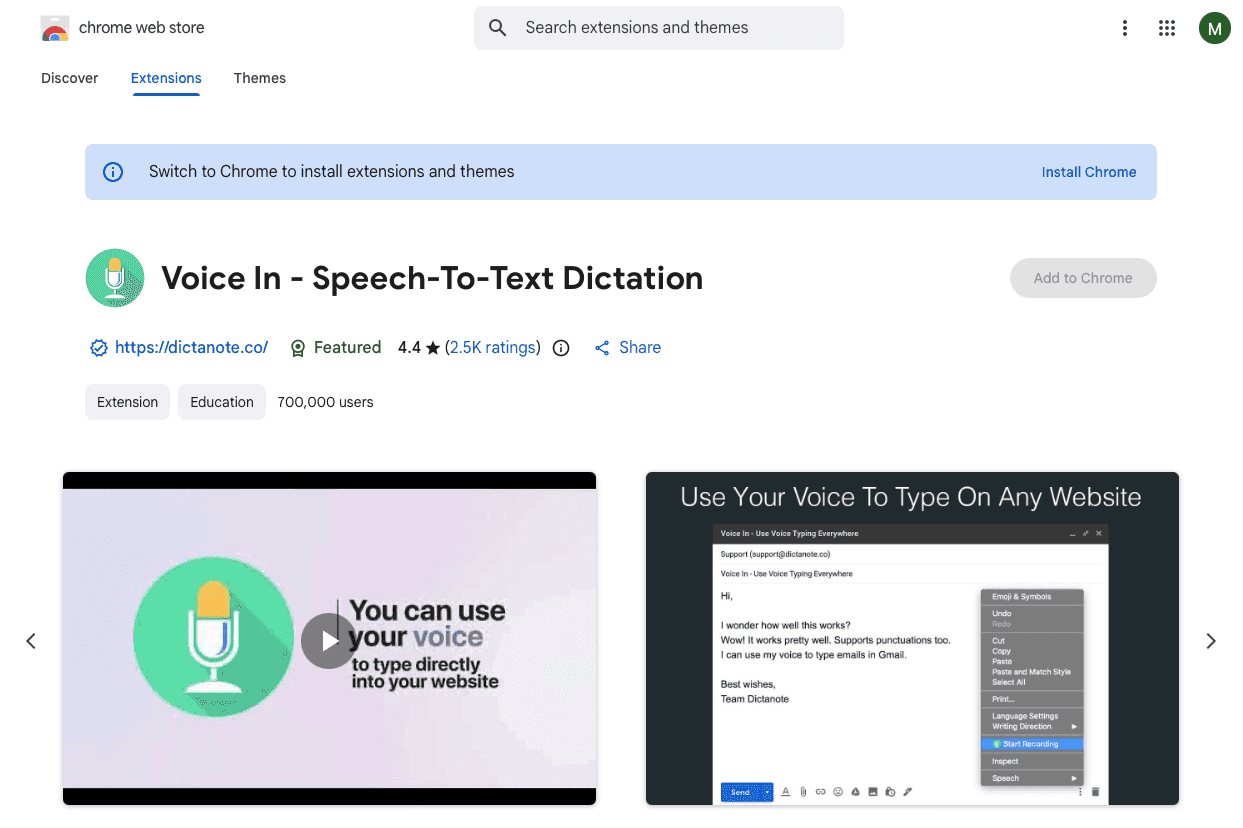Open the overflow menu with three dots
This screenshot has height=828, width=1243.
[x=1125, y=28]
